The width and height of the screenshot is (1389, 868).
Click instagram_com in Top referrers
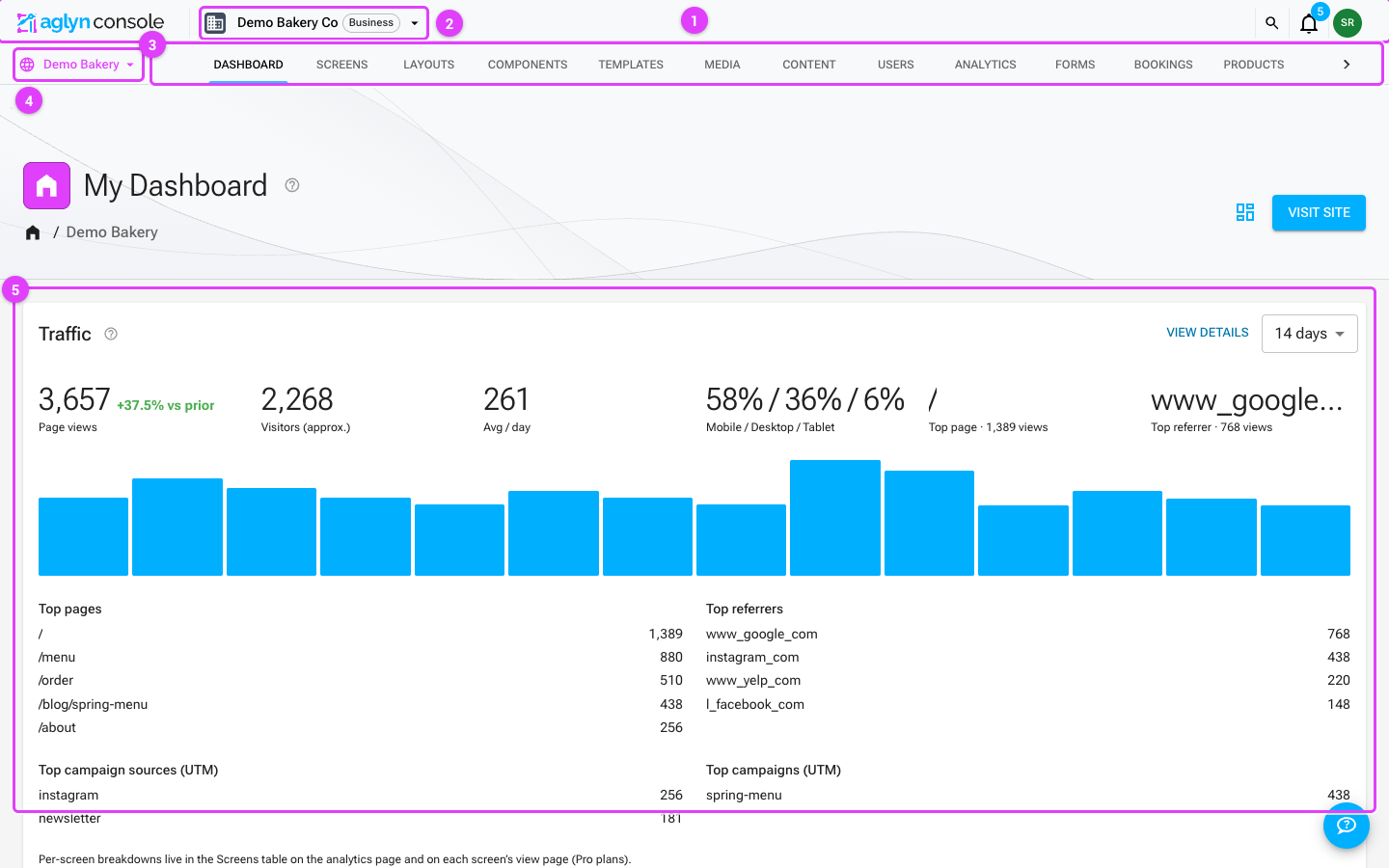pos(752,658)
